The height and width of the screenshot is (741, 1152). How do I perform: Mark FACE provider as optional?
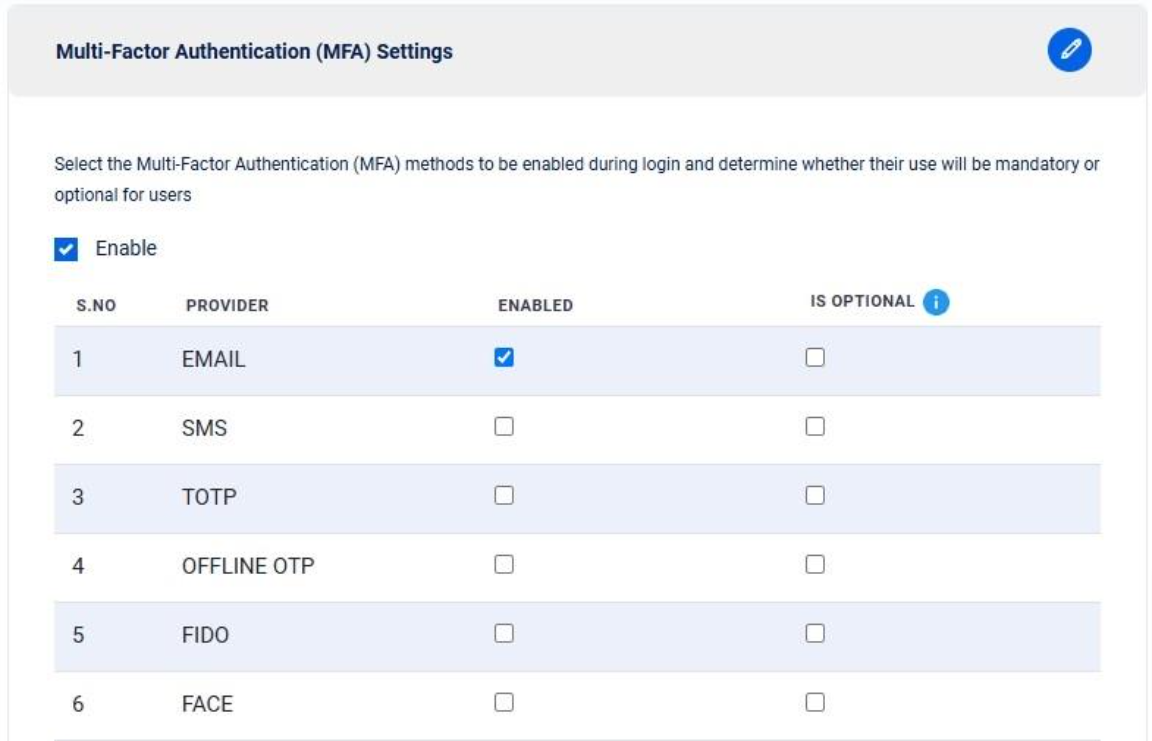(x=815, y=703)
